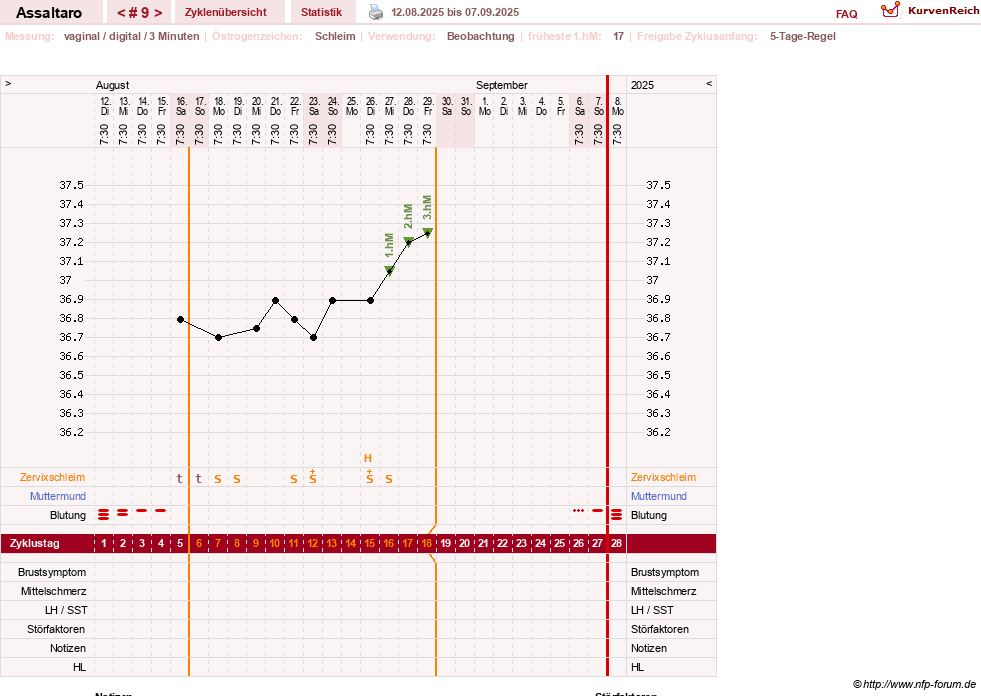Select cycle day 14
981x696 pixels.
[351, 543]
